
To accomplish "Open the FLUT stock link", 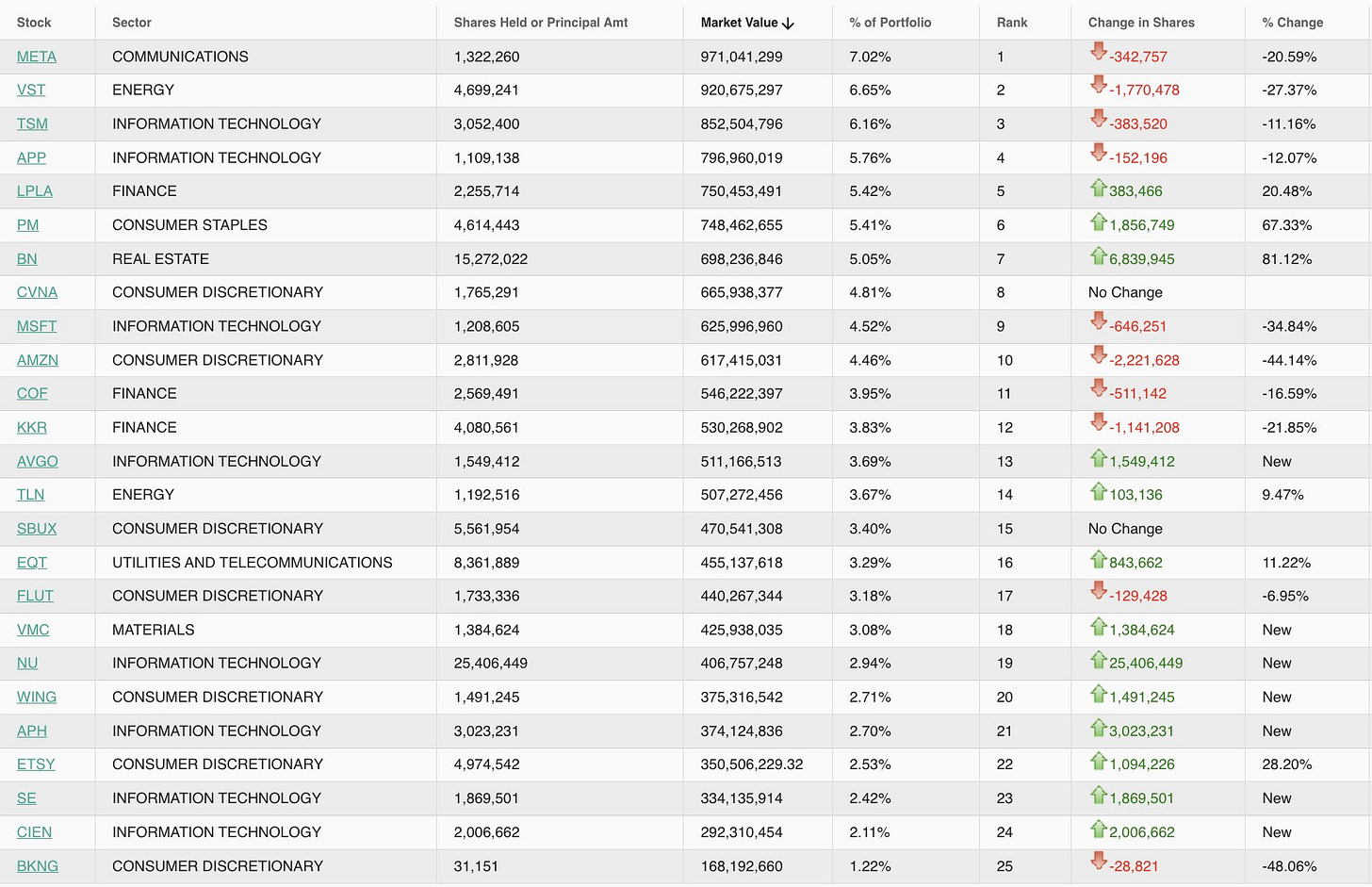I will tap(35, 596).
